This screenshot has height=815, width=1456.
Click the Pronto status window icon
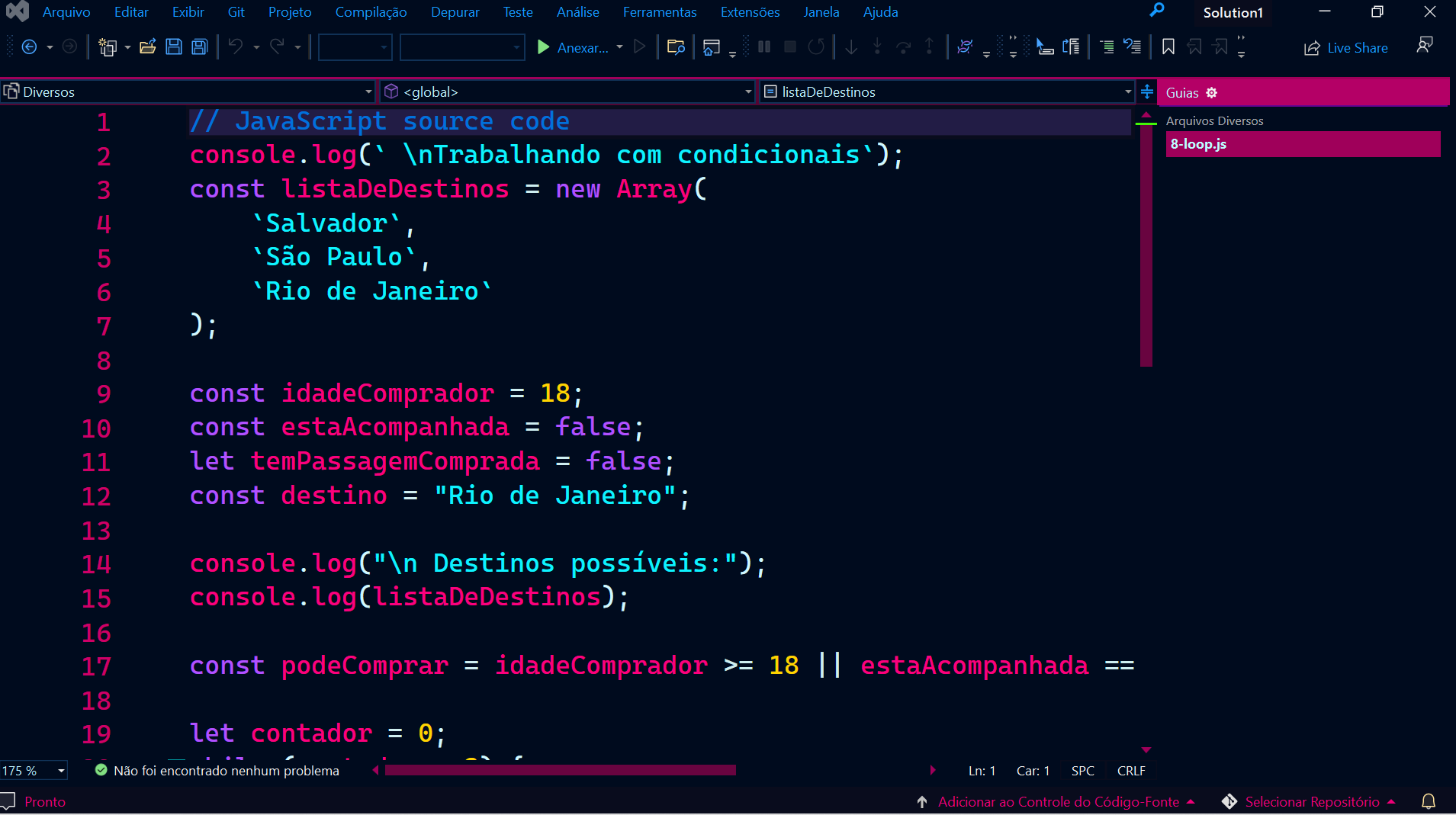pos(8,801)
